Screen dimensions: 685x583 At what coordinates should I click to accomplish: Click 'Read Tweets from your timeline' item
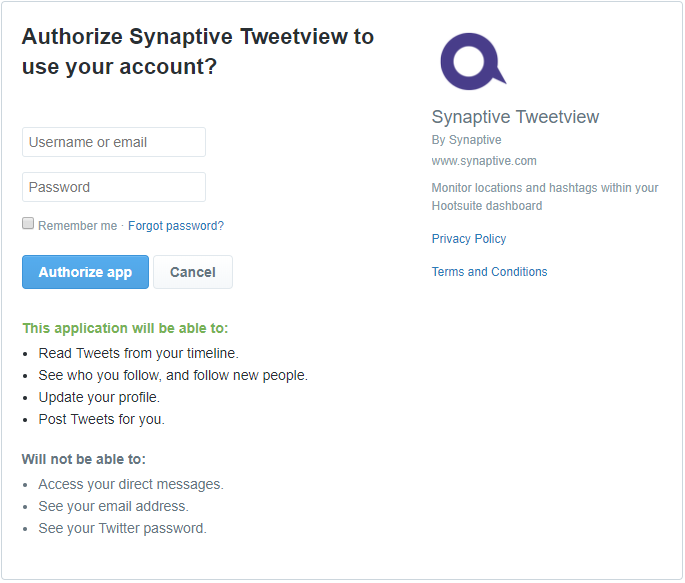pyautogui.click(x=138, y=353)
